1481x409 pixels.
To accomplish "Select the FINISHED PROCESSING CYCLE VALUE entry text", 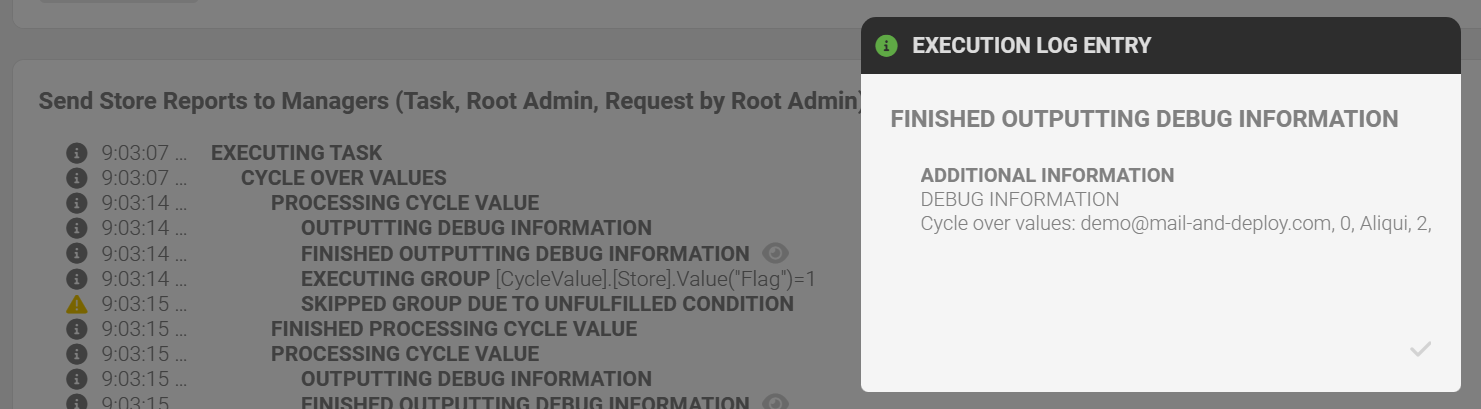I will [x=453, y=329].
